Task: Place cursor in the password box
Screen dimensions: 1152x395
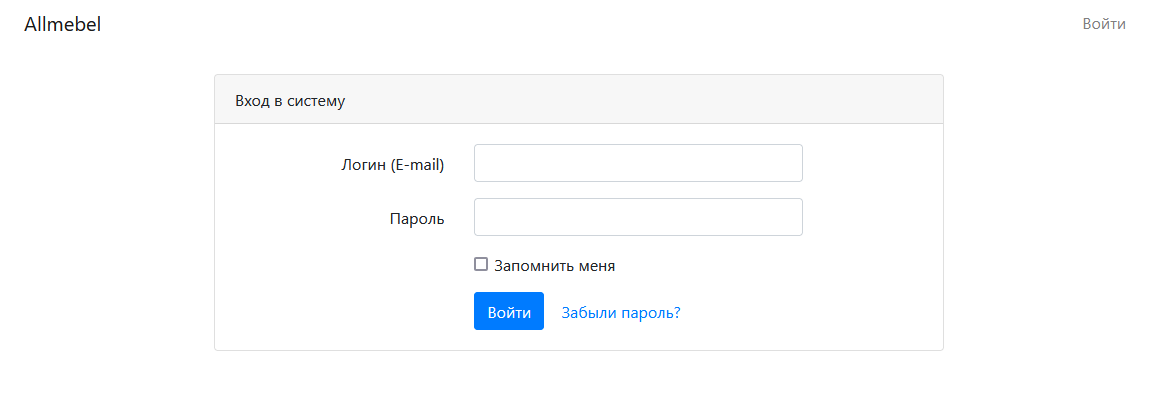Action: (x=638, y=217)
